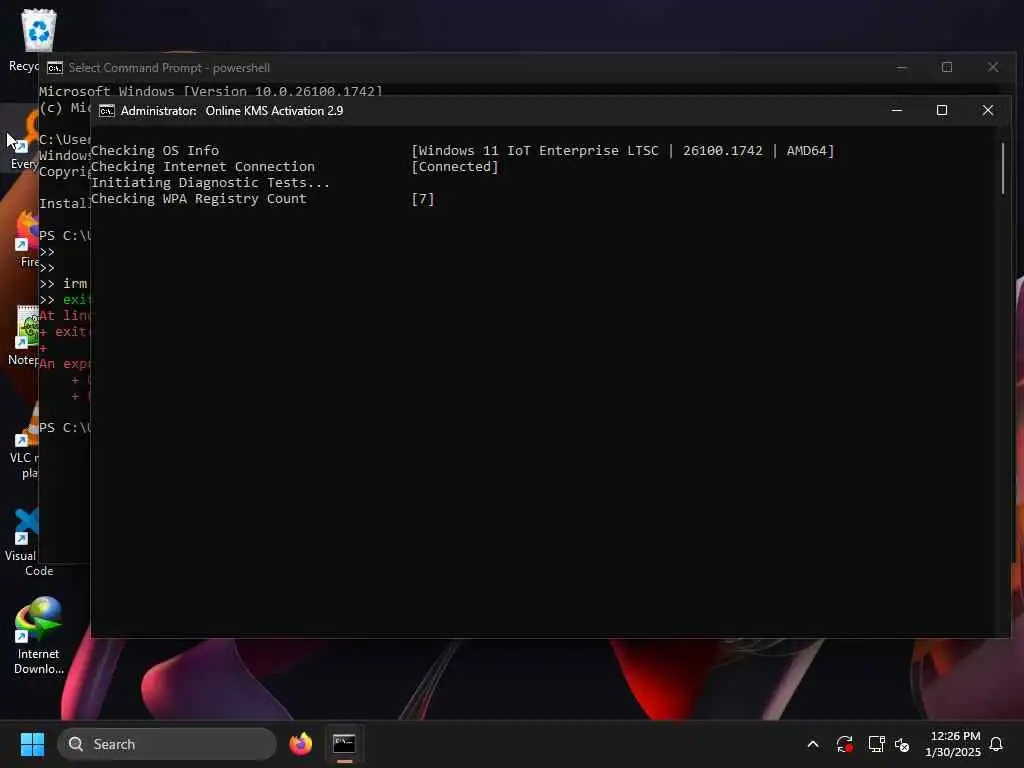This screenshot has width=1024, height=768.
Task: Click the 'Online KMS Activation 2.9' title text
Action: coord(274,111)
